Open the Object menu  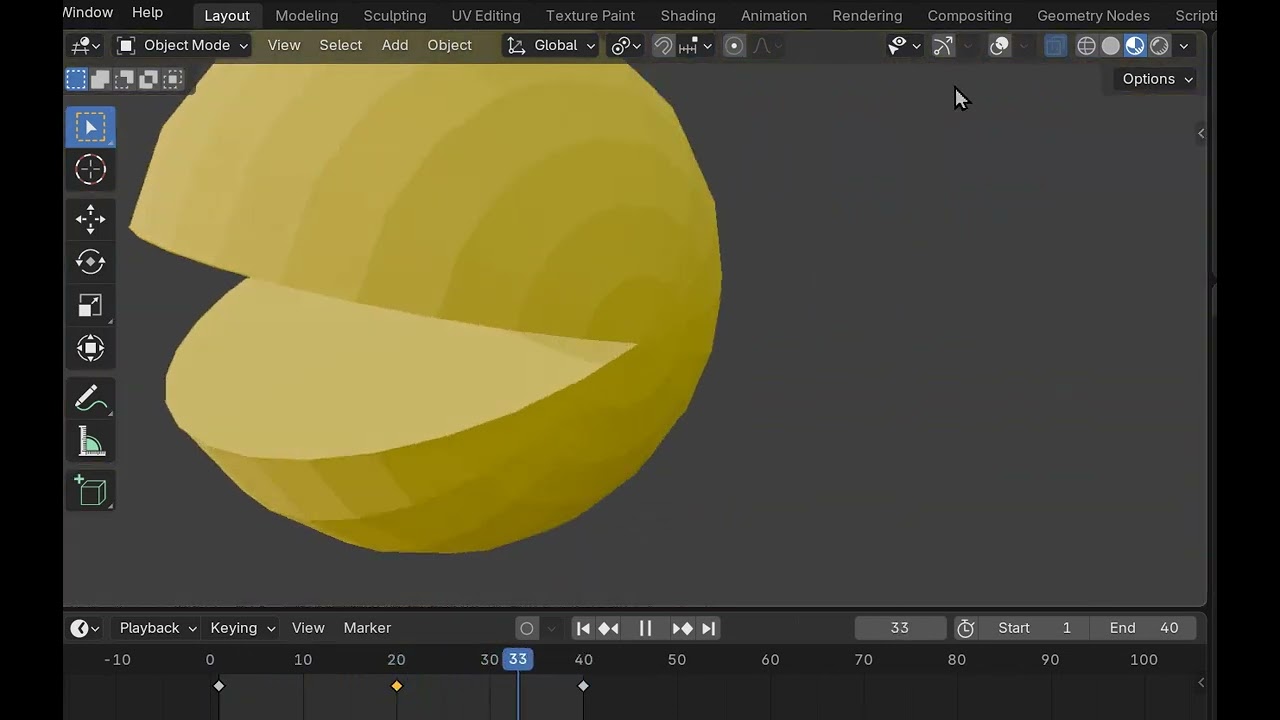click(x=449, y=45)
